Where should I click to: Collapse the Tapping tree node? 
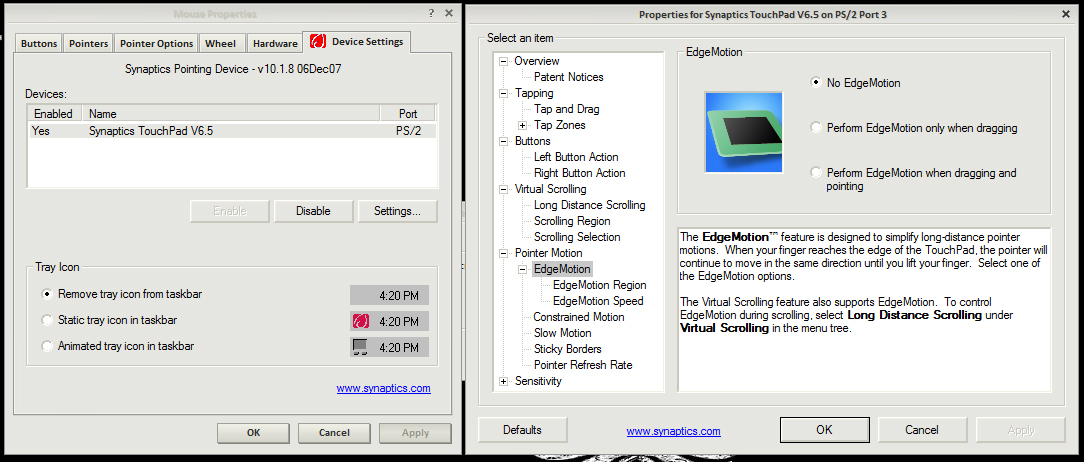503,93
